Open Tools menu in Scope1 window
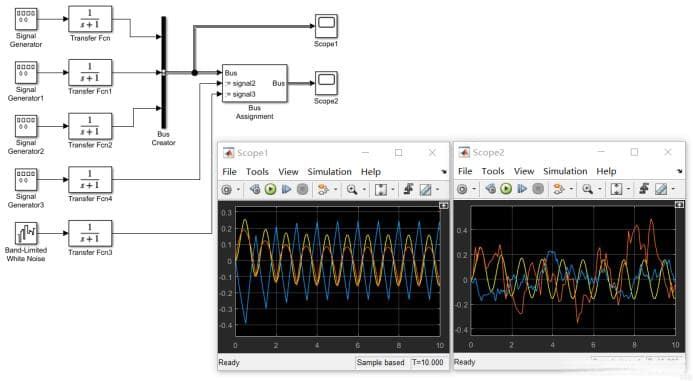 [257, 172]
